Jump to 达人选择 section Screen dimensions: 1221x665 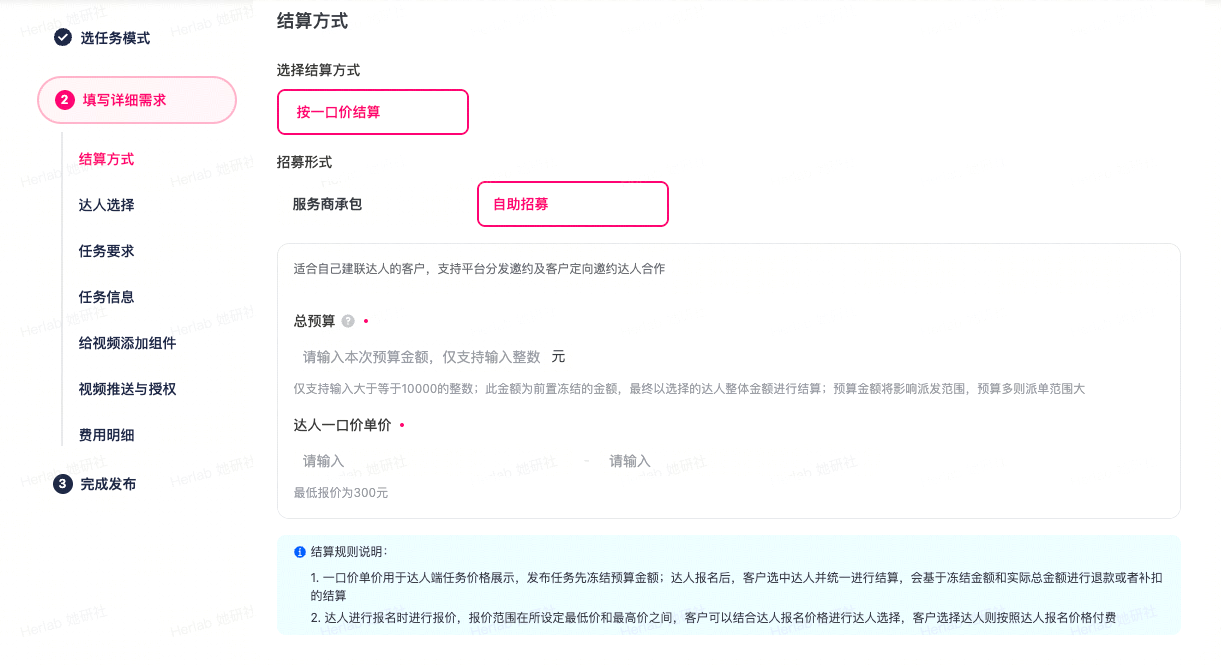point(106,205)
